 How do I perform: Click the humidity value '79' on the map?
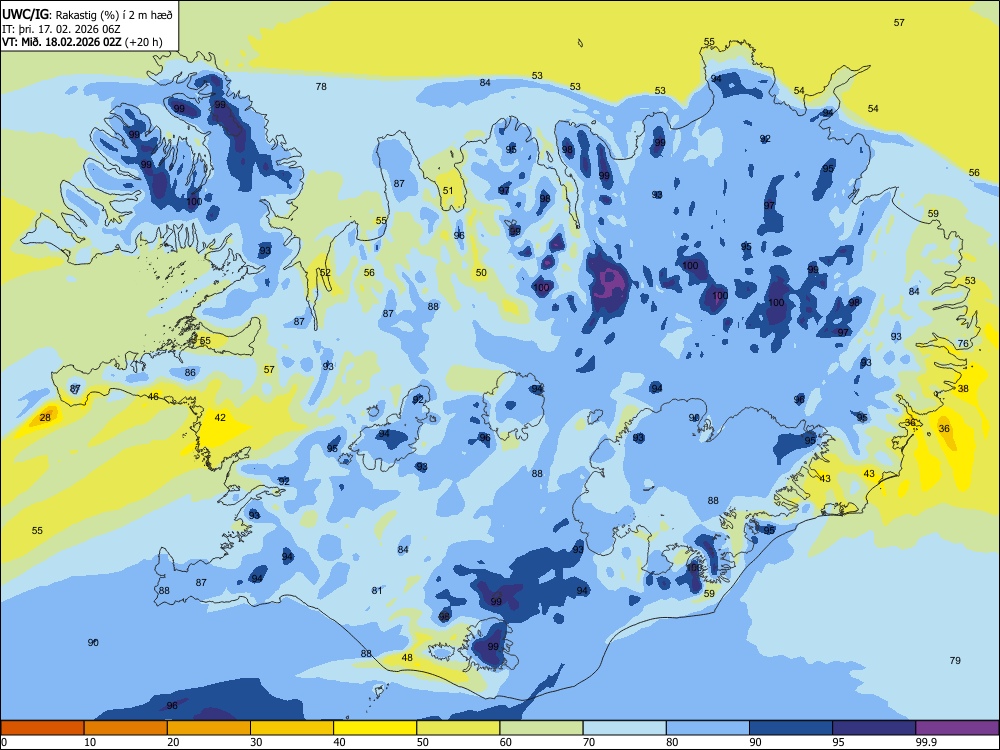[x=955, y=661]
